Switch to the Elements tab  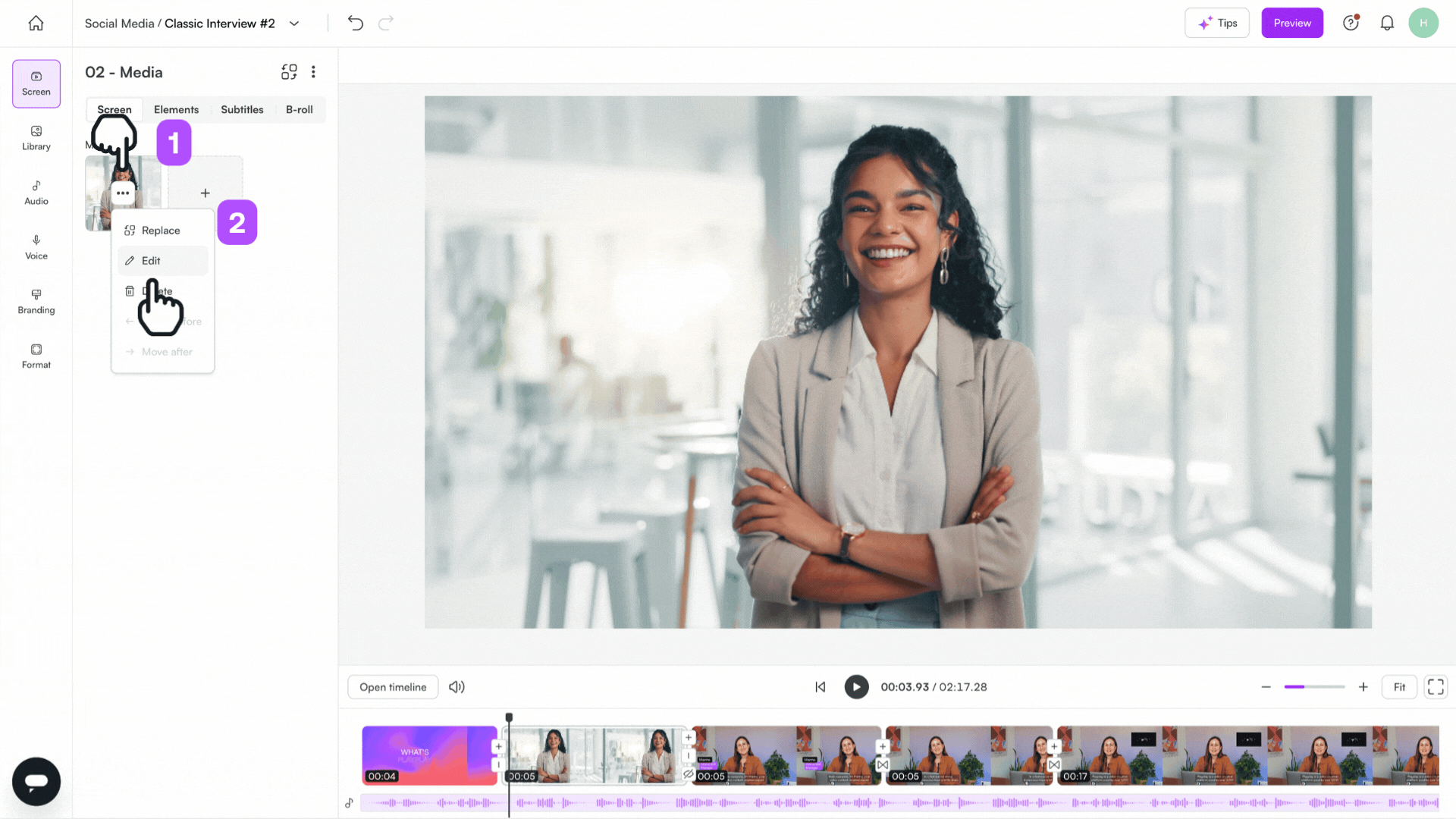pyautogui.click(x=176, y=109)
